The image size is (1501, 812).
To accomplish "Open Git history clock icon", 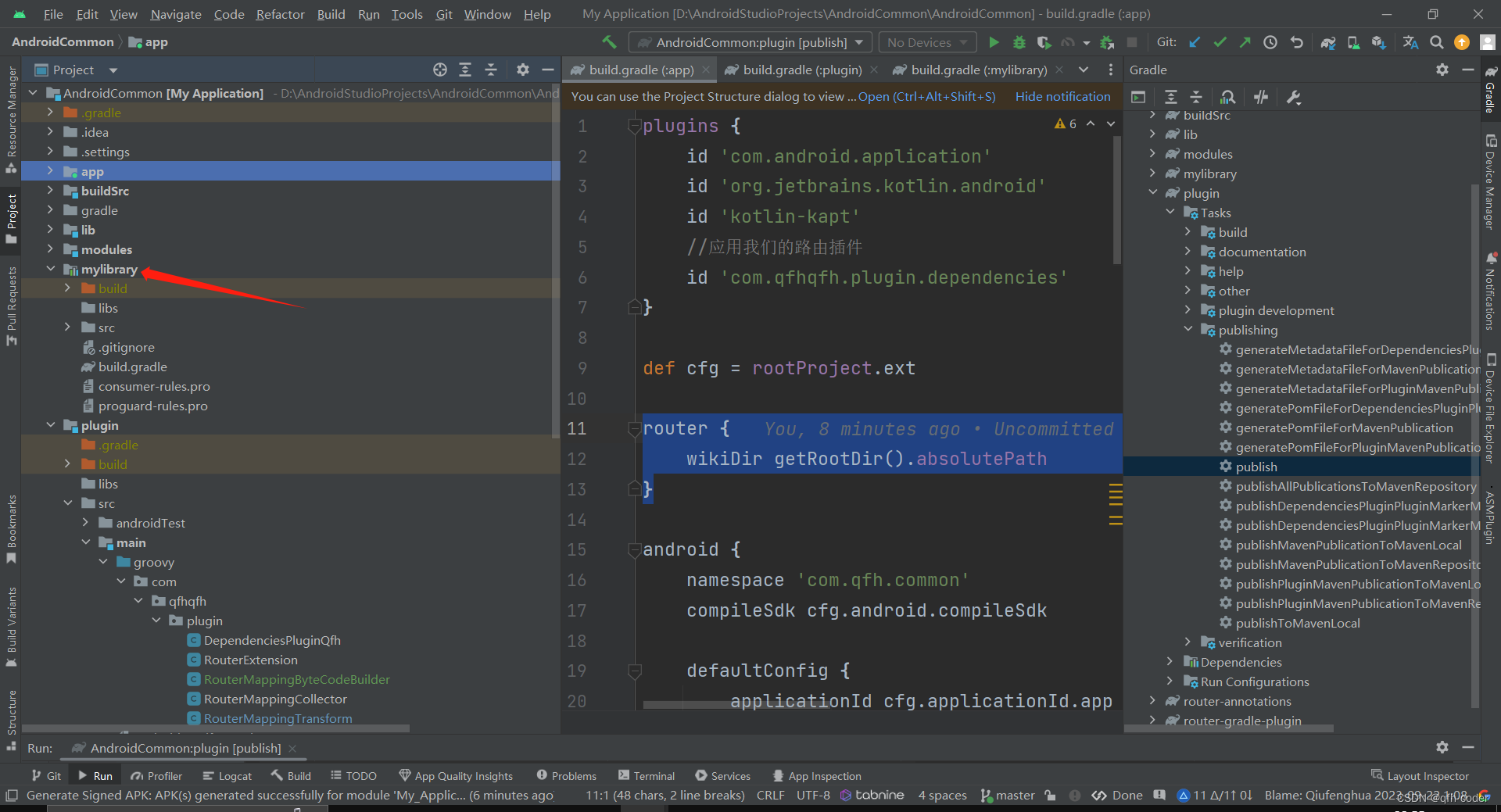I will tap(1270, 42).
